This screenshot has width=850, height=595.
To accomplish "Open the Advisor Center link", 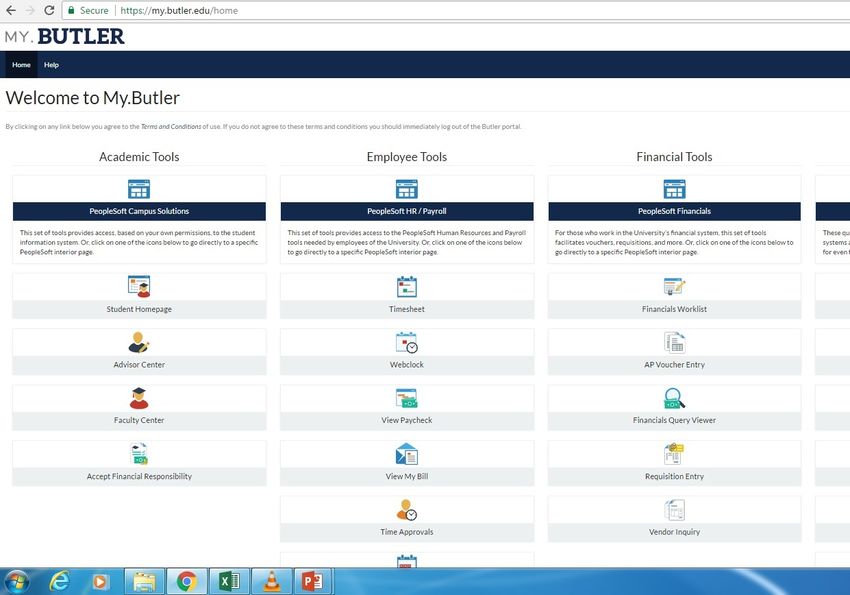I will point(139,365).
